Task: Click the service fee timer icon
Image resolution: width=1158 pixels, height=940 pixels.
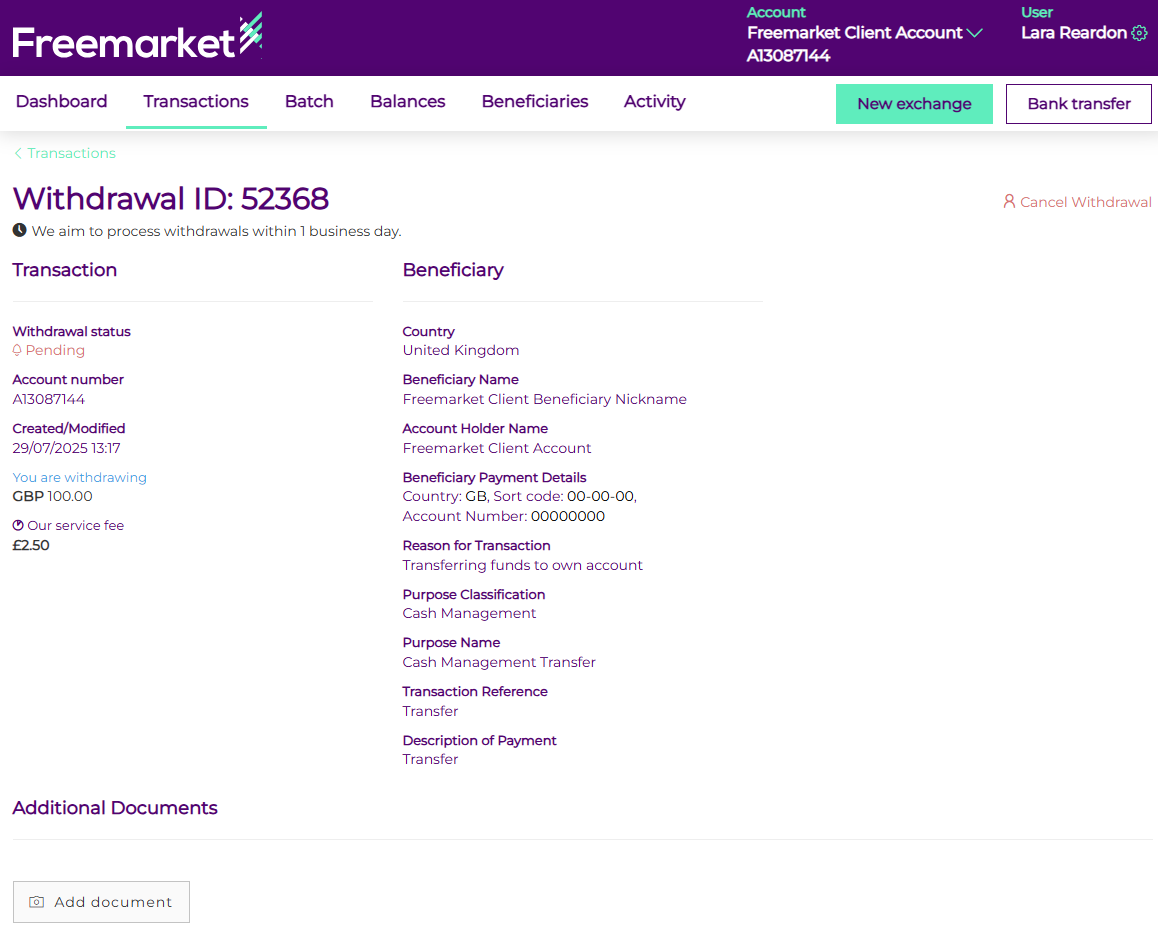Action: [18, 526]
